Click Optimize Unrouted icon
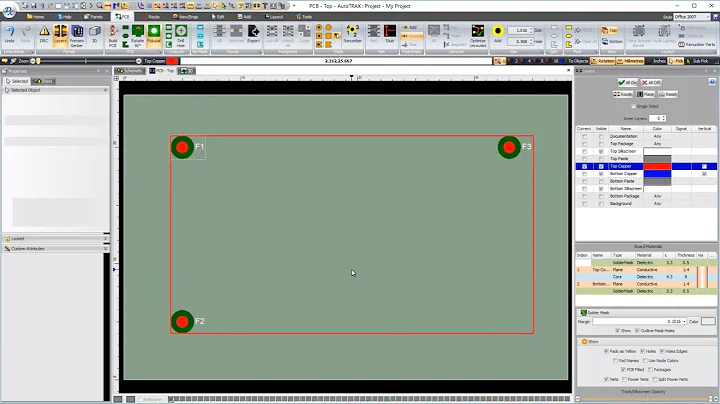720x404 pixels. point(478,36)
